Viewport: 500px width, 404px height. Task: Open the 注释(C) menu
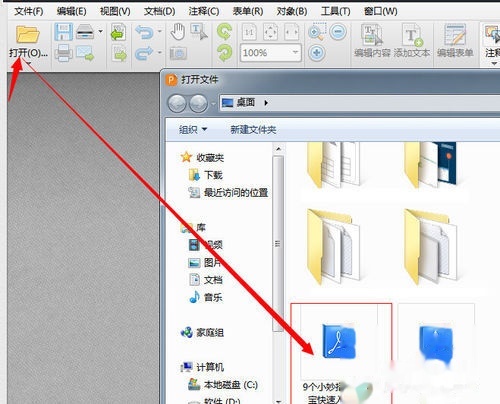(204, 12)
